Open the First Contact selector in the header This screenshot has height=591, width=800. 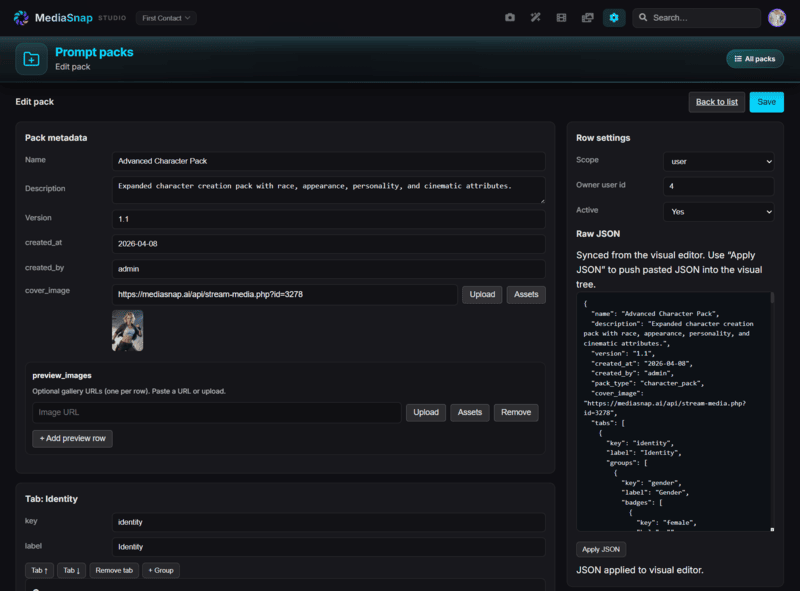(x=166, y=17)
